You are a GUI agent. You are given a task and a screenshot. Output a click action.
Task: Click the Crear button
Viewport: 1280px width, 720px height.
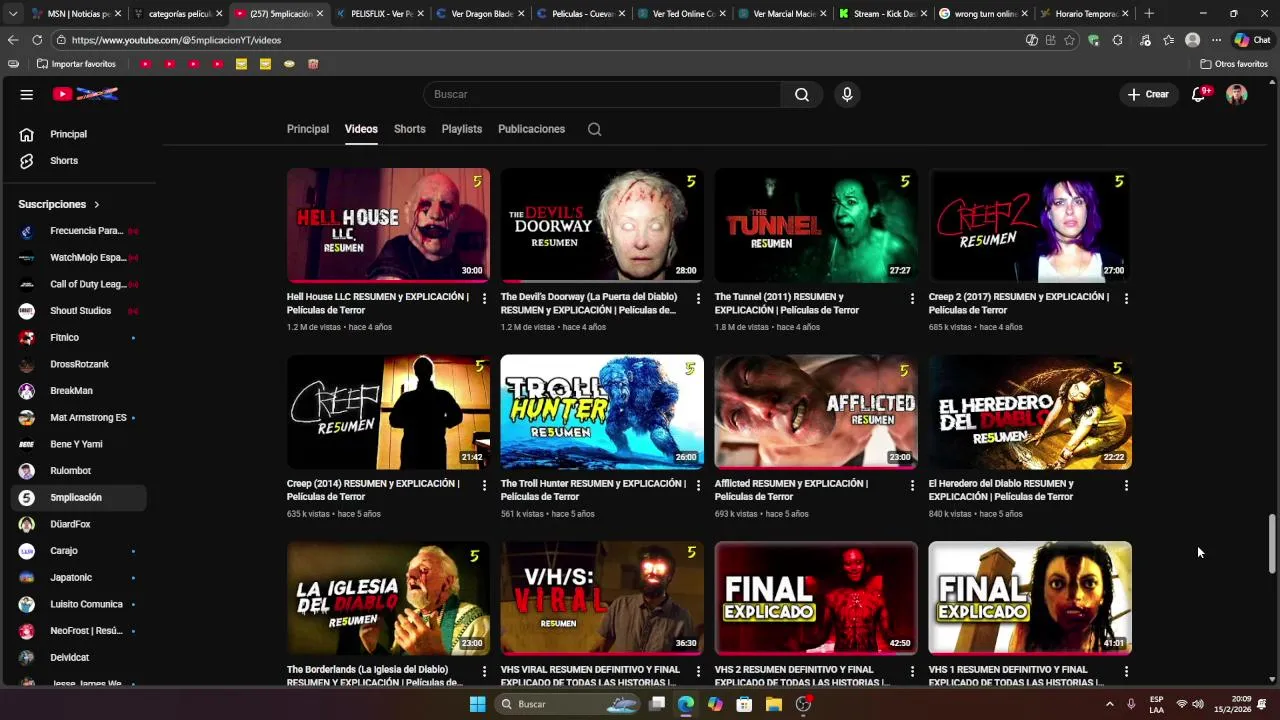tap(1148, 94)
